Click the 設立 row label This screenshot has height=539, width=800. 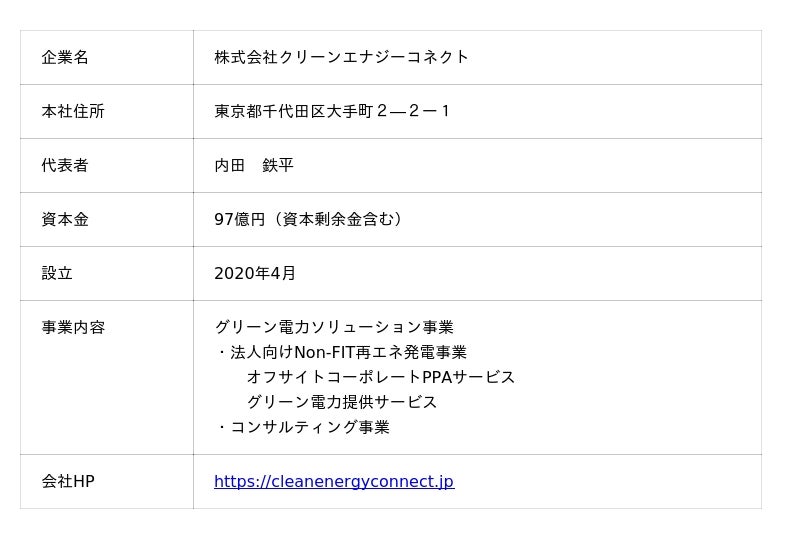57,274
